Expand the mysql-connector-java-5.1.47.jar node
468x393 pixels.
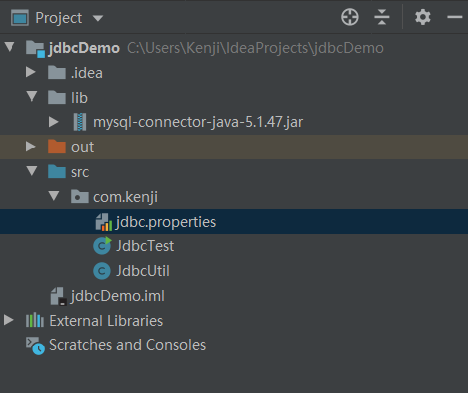click(x=53, y=122)
